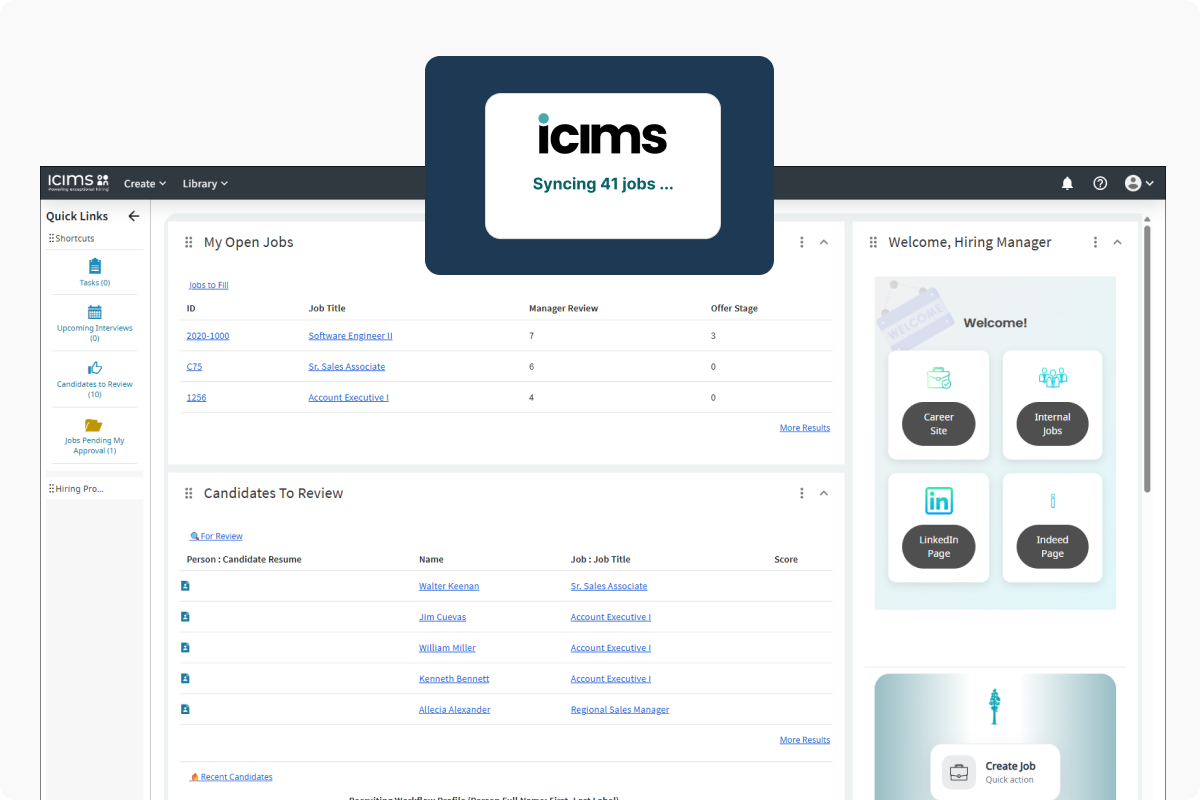Image resolution: width=1200 pixels, height=800 pixels.
Task: Open job ID 2020-1000
Action: [x=208, y=336]
